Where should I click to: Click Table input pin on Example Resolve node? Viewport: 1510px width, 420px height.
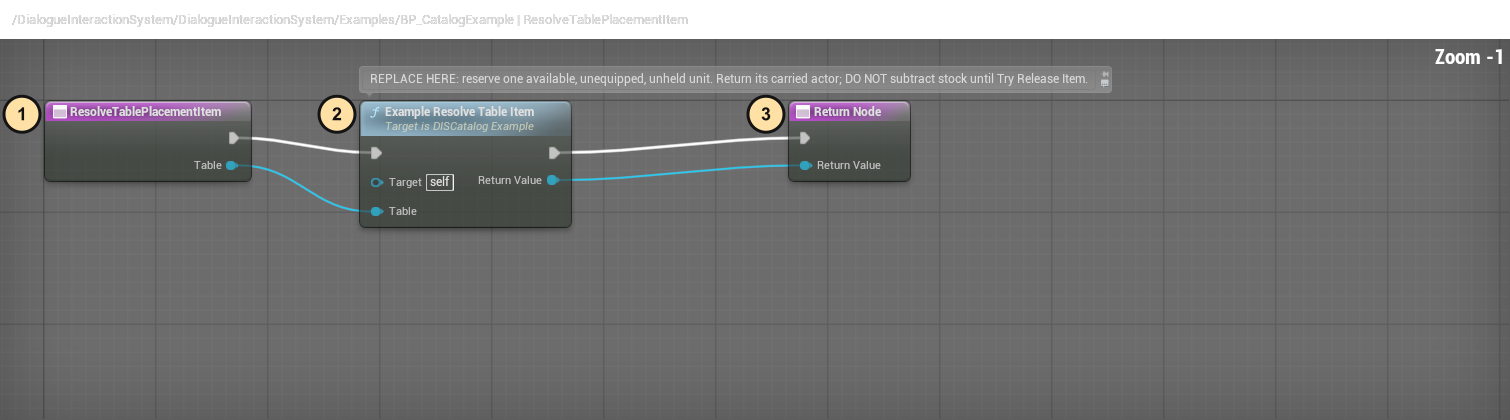point(376,211)
